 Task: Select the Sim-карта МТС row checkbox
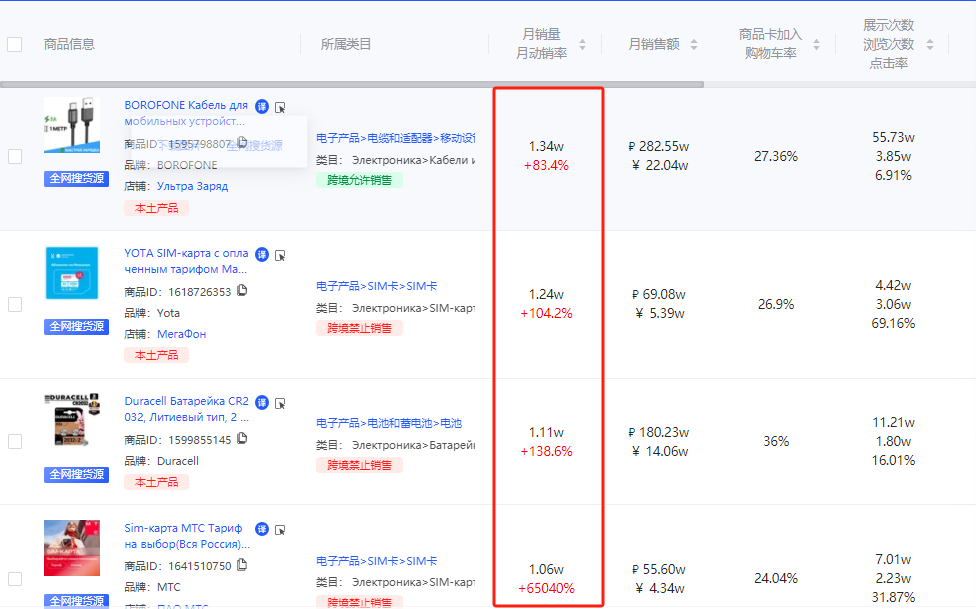15,578
